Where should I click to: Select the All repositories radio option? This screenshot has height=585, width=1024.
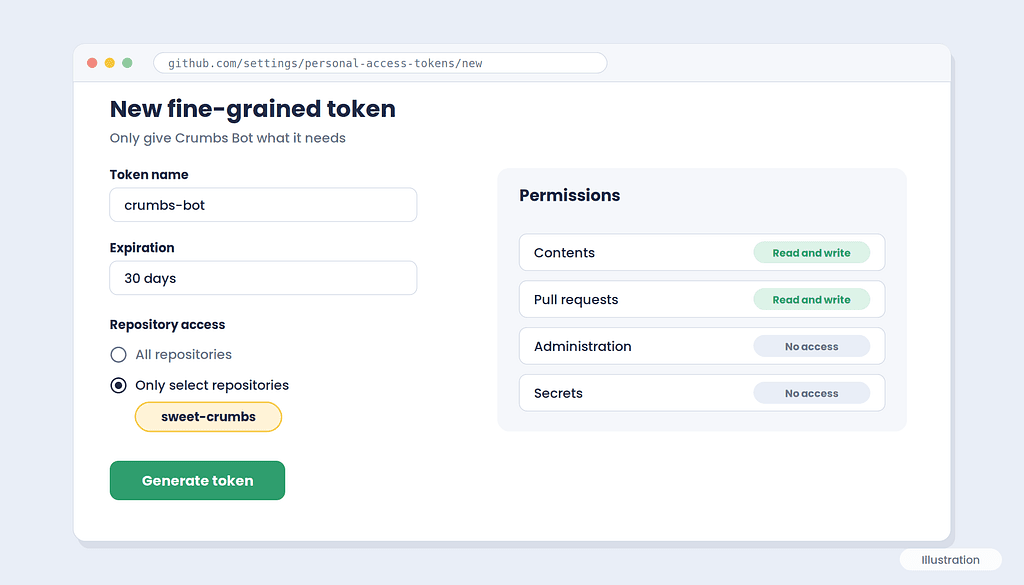coord(118,355)
